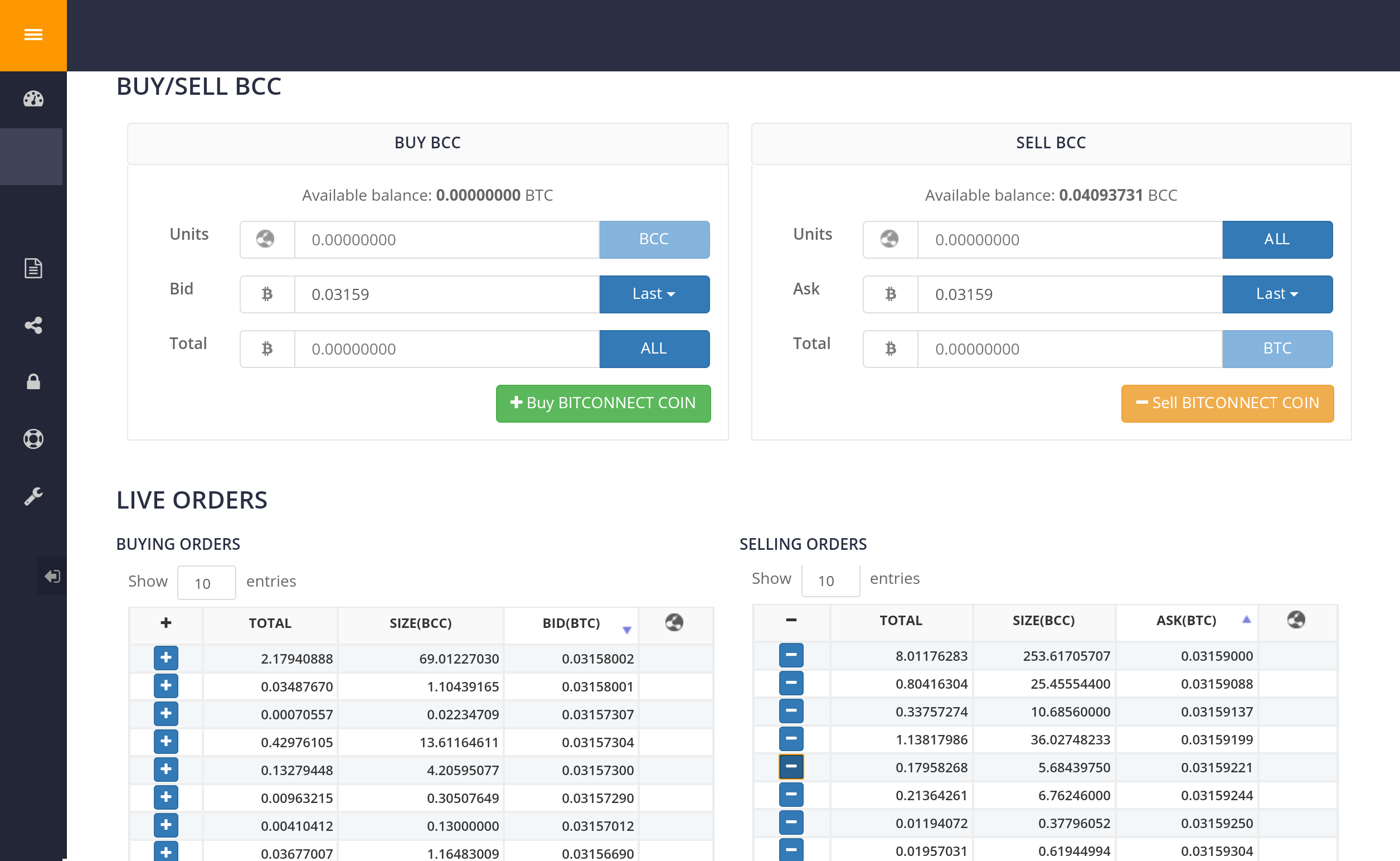Click the buy Units input field
1400x861 pixels.
(446, 240)
